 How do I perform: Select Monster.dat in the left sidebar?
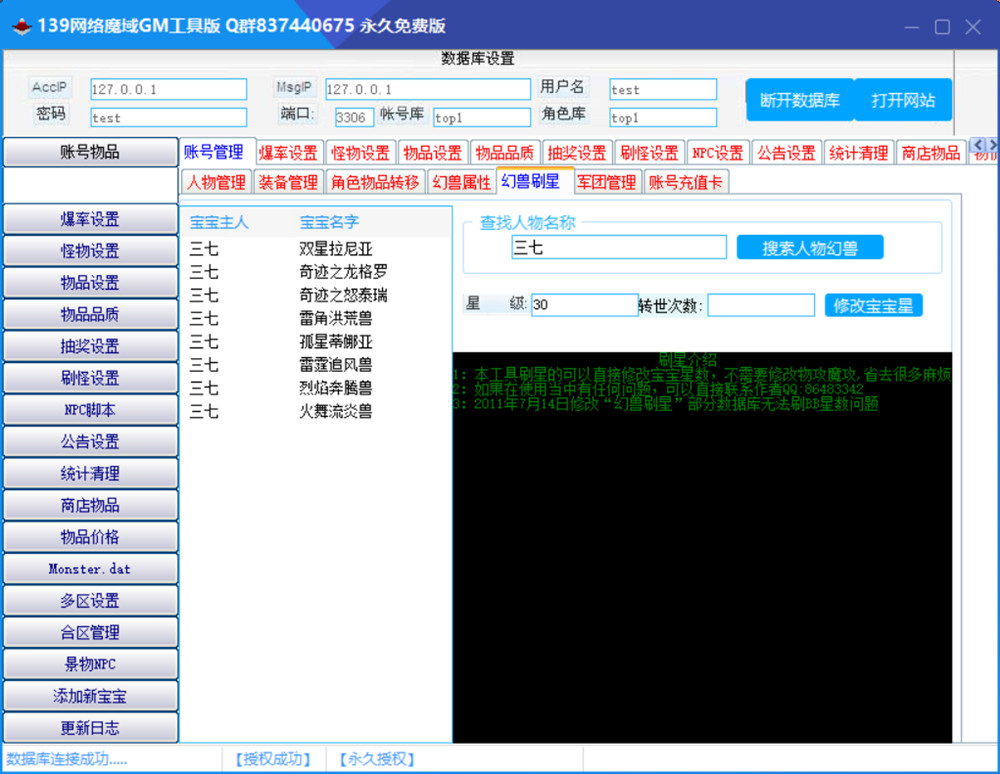(x=90, y=569)
